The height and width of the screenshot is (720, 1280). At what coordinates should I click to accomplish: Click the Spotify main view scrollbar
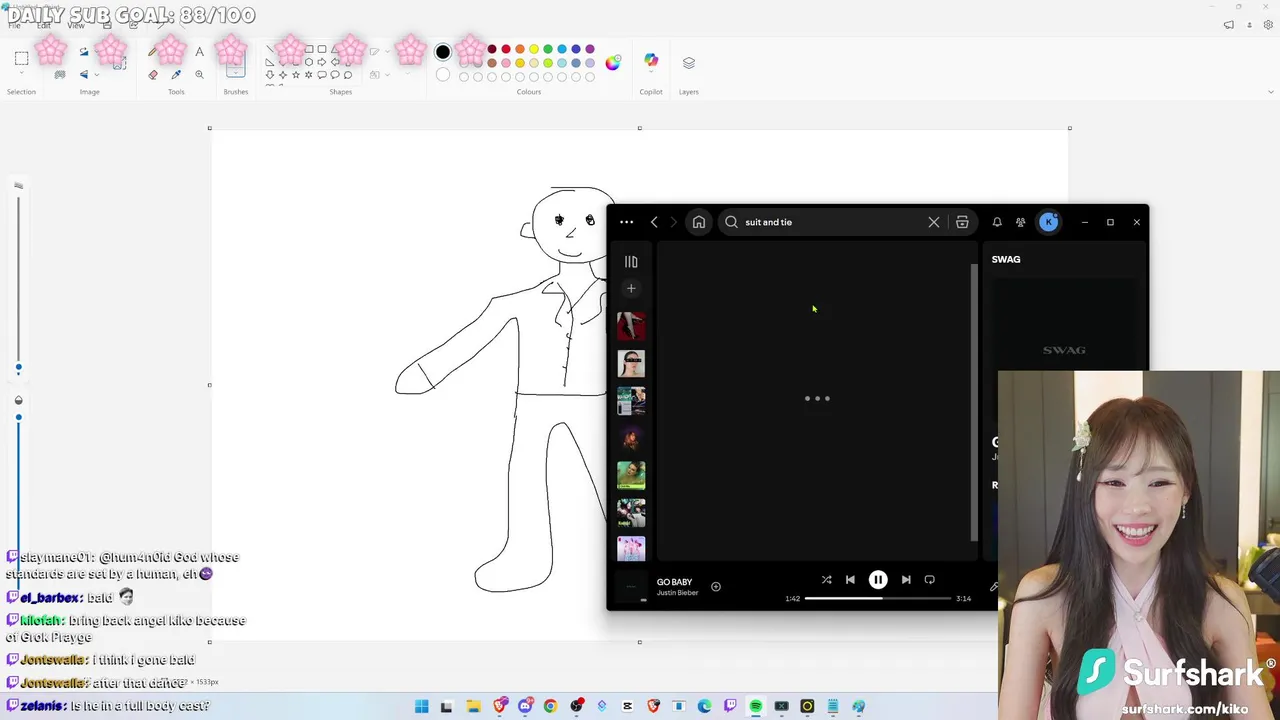974,403
